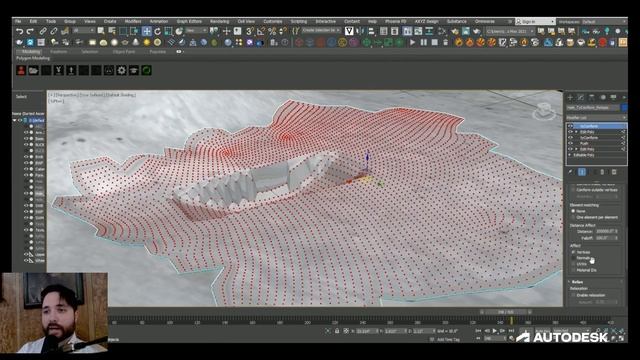640x360 pixels.
Task: Toggle the Normals affect checkbox
Action: [x=573, y=258]
